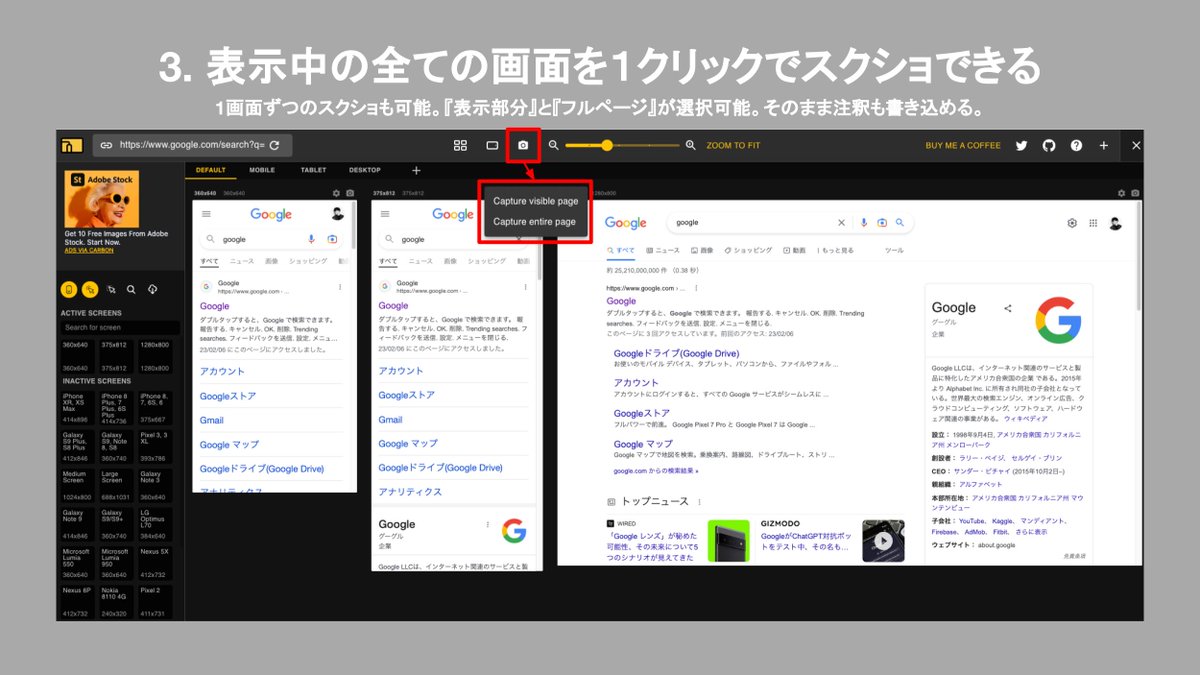The image size is (1200, 675).
Task: Activate the Nokia 8110 4G screen
Action: [x=117, y=602]
